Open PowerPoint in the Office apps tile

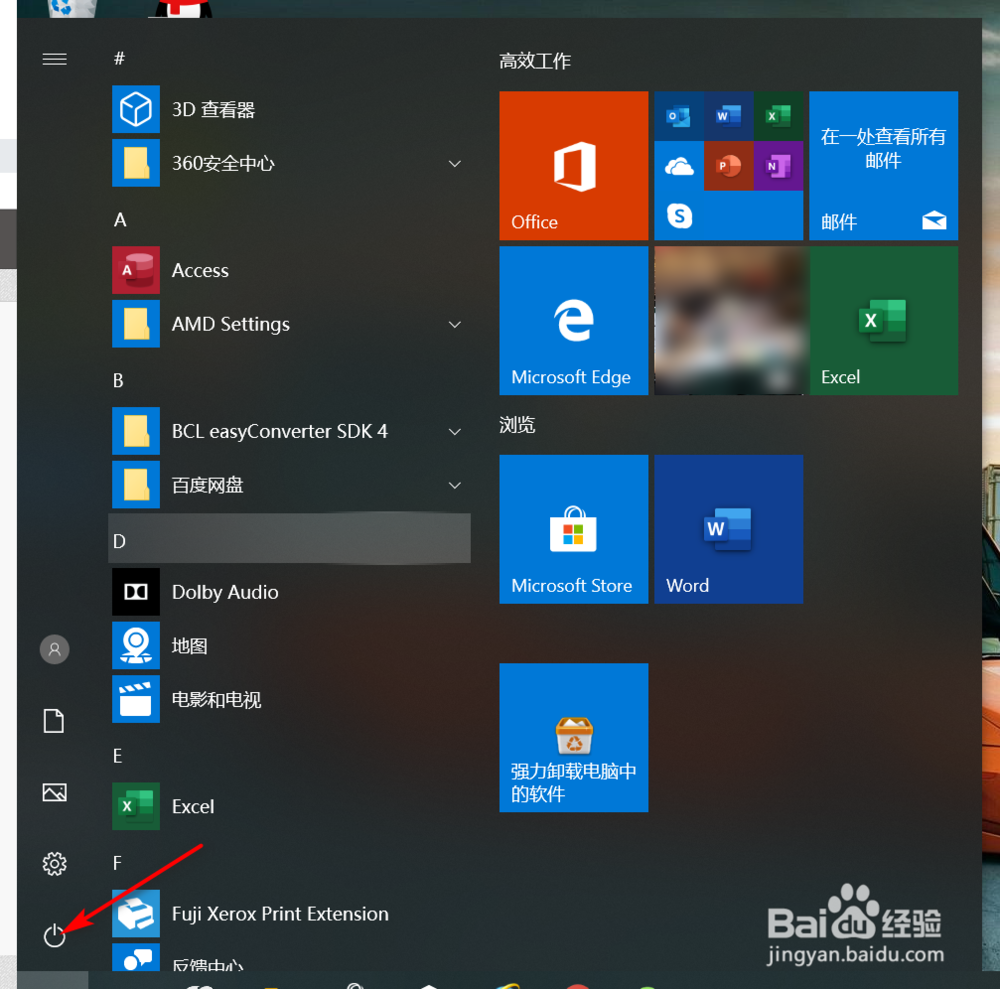pyautogui.click(x=728, y=166)
